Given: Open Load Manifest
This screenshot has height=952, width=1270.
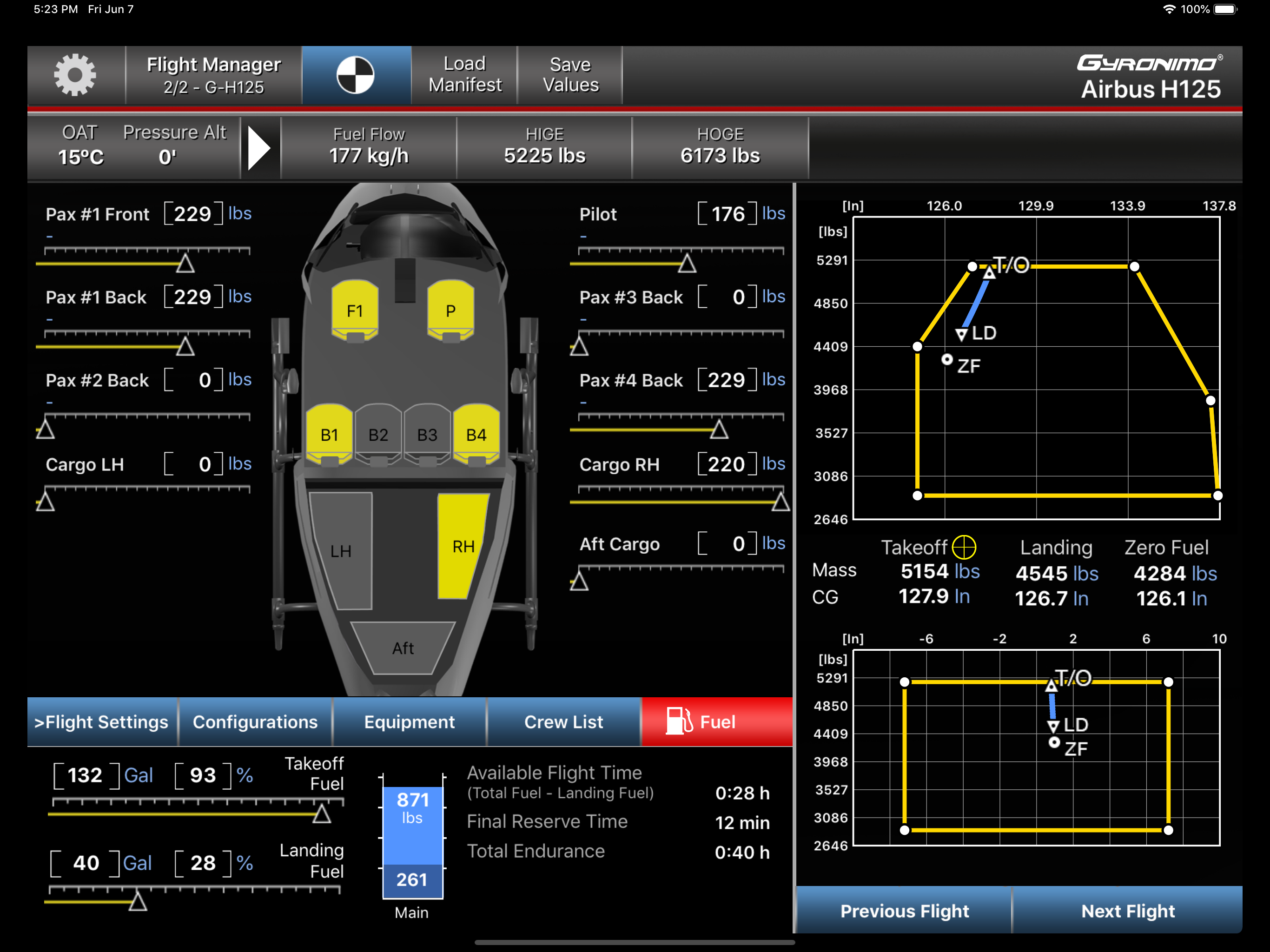Looking at the screenshot, I should click(464, 75).
